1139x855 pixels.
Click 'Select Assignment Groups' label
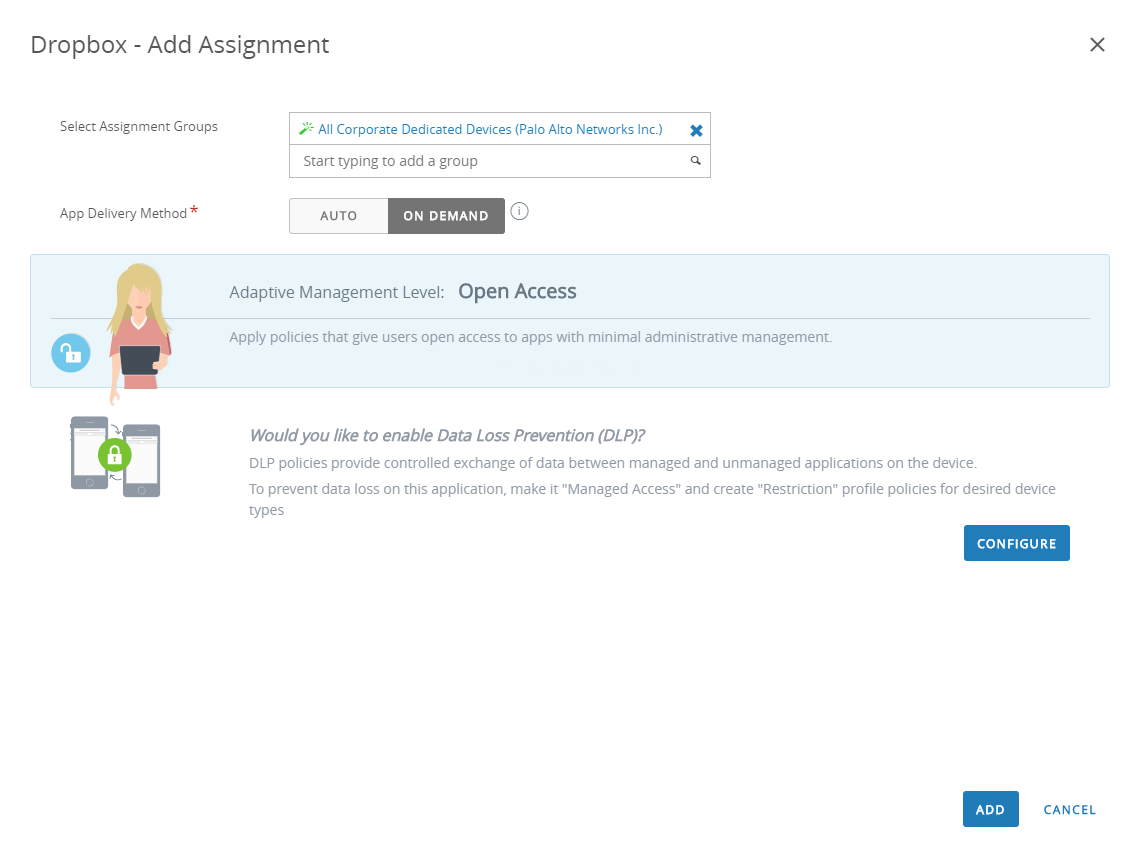(x=139, y=126)
